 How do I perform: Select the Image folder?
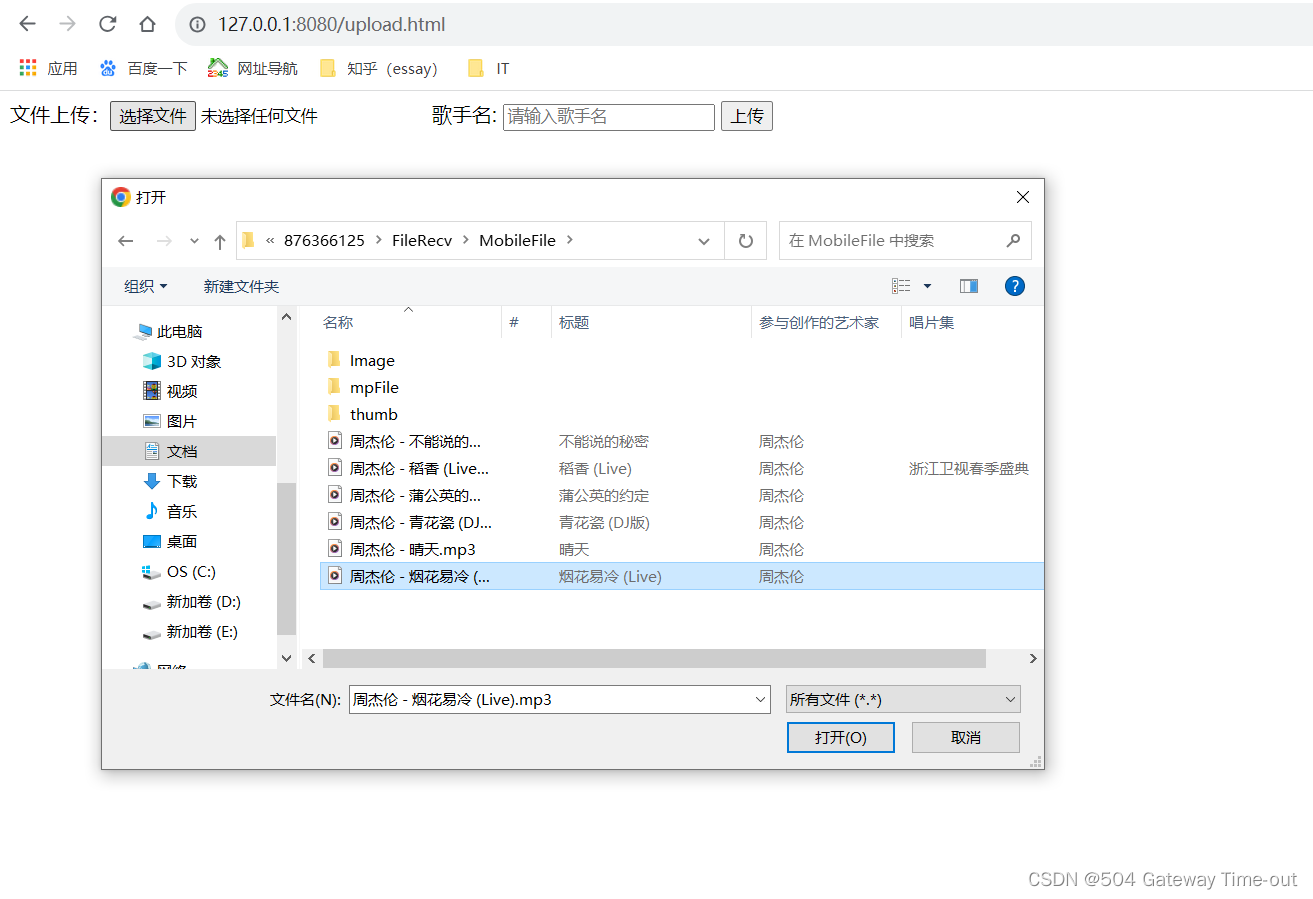(x=360, y=360)
